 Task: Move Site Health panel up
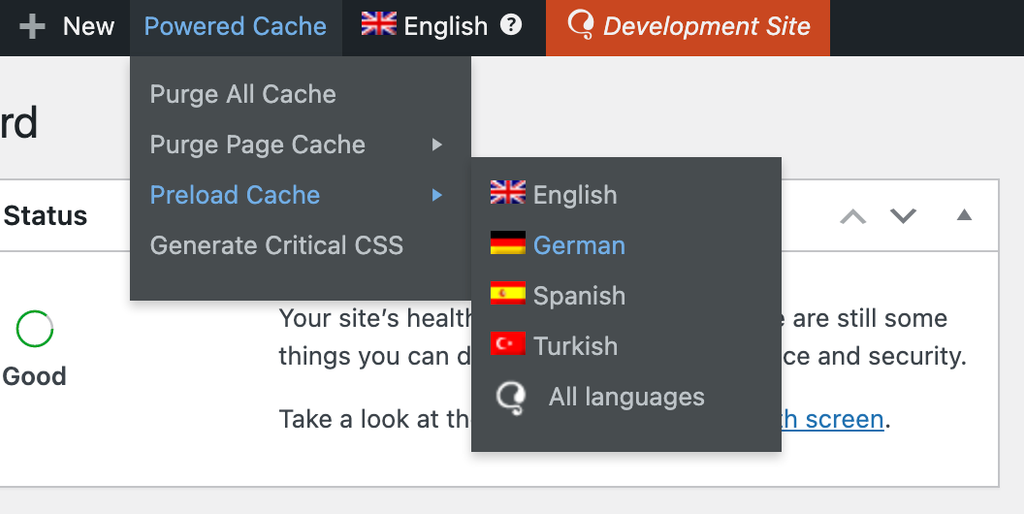853,216
